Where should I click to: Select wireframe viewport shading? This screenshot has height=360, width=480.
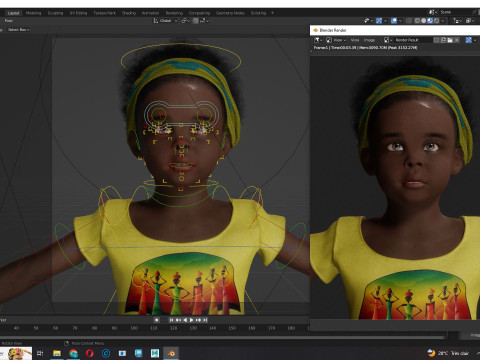coord(417,21)
